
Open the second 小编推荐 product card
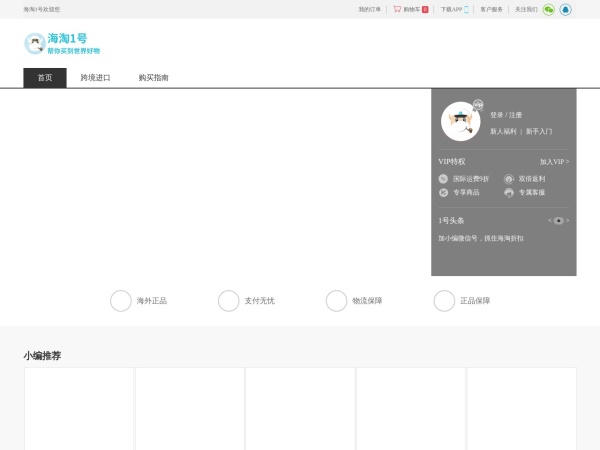point(190,409)
